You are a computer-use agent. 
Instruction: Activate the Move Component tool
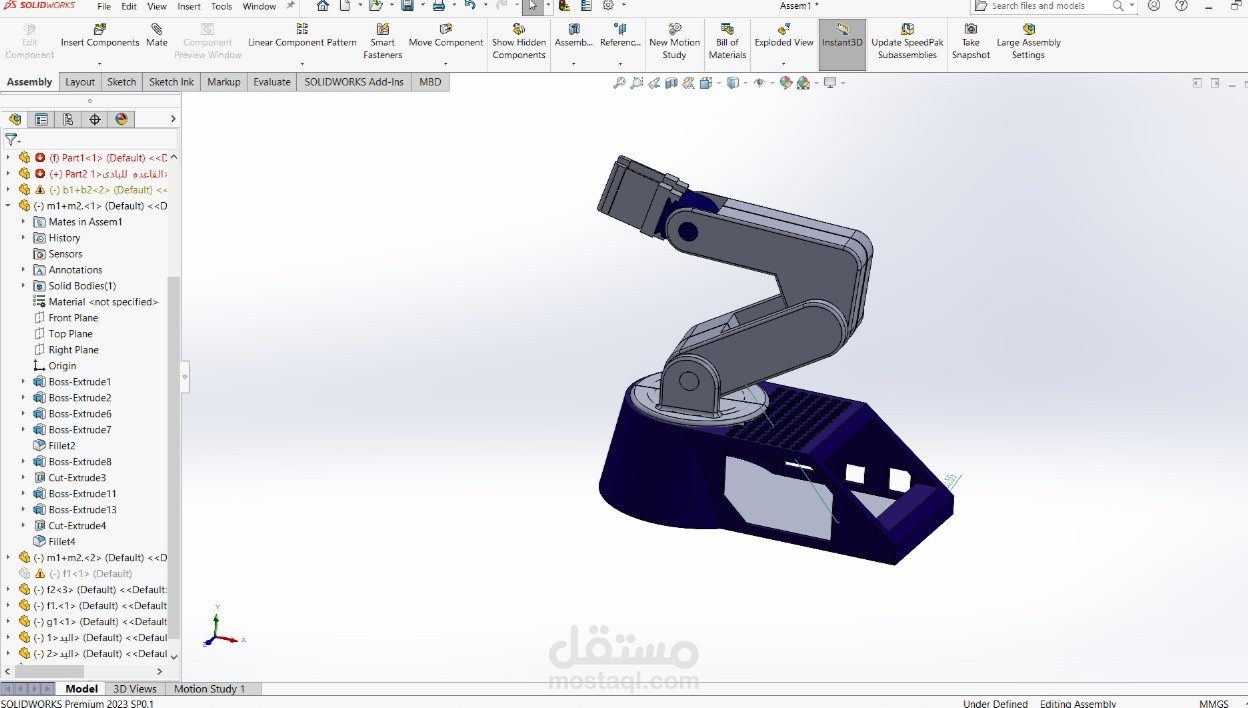[445, 36]
